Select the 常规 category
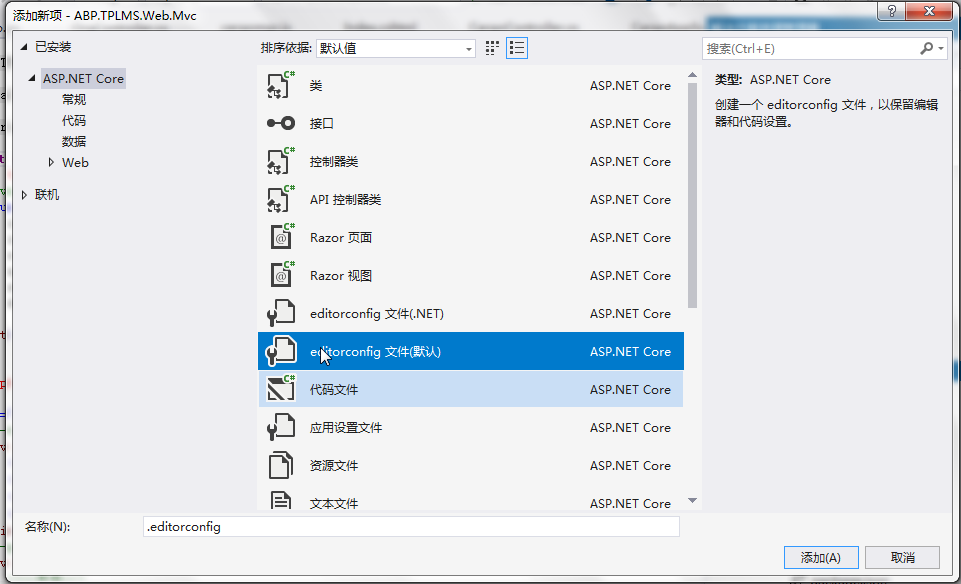The width and height of the screenshot is (961, 584). click(x=74, y=99)
